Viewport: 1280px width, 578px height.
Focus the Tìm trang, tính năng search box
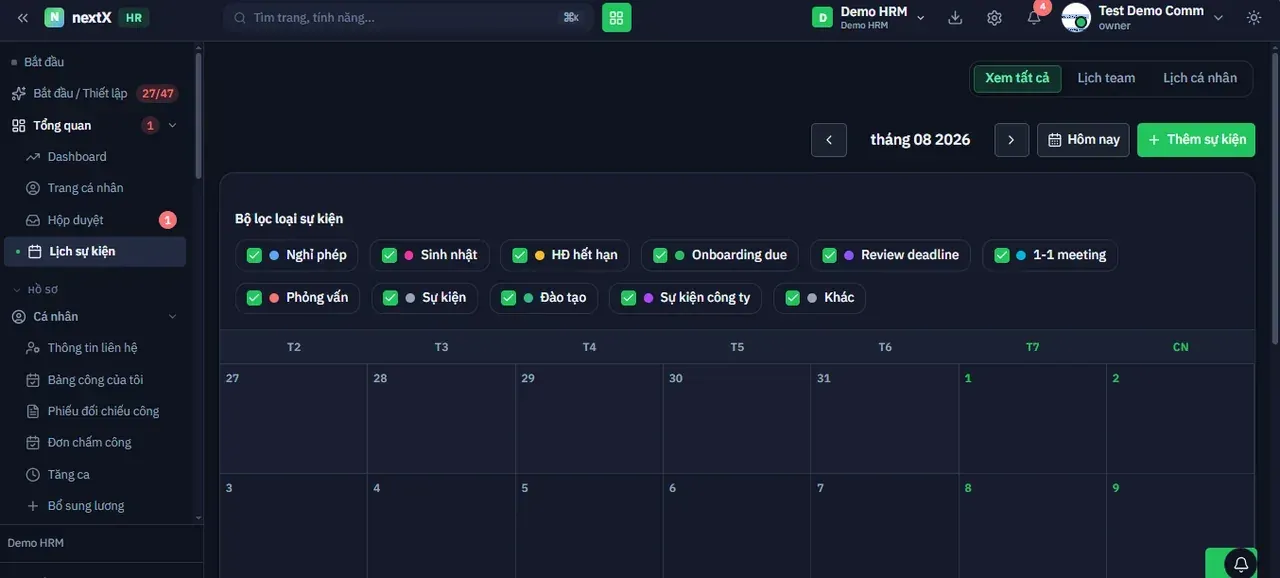(x=408, y=18)
